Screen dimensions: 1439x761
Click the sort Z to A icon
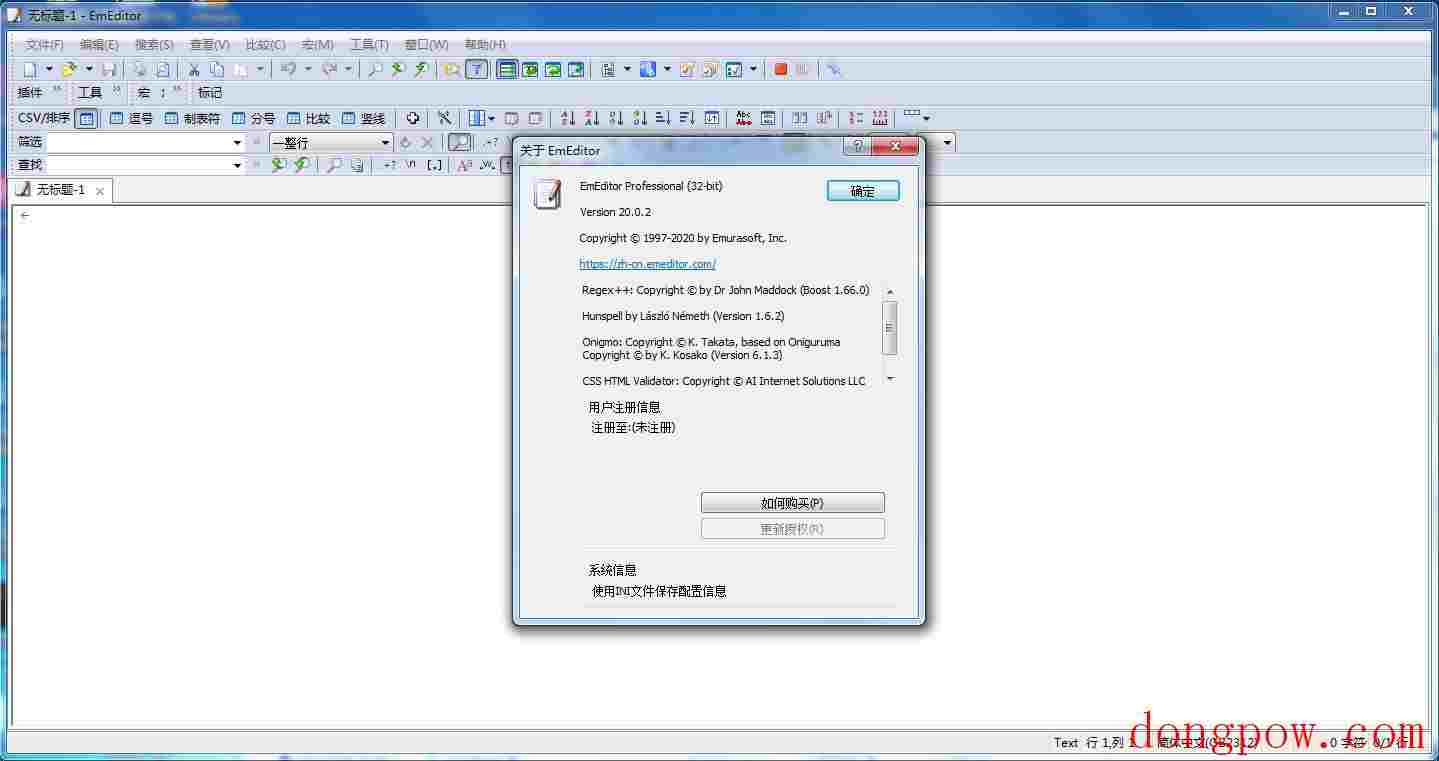592,118
